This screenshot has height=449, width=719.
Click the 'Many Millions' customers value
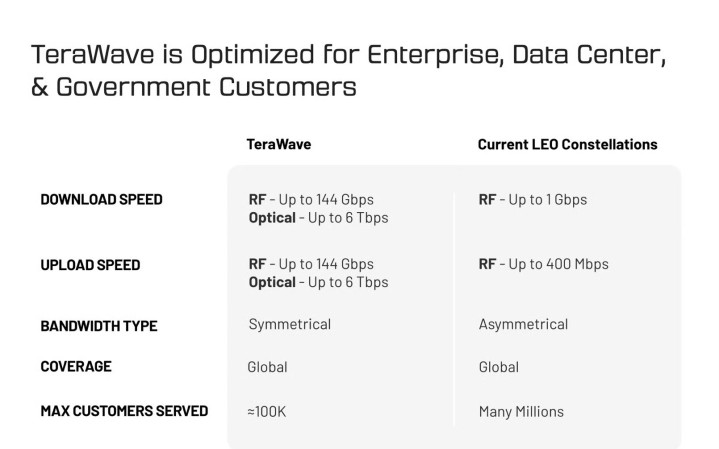[521, 411]
